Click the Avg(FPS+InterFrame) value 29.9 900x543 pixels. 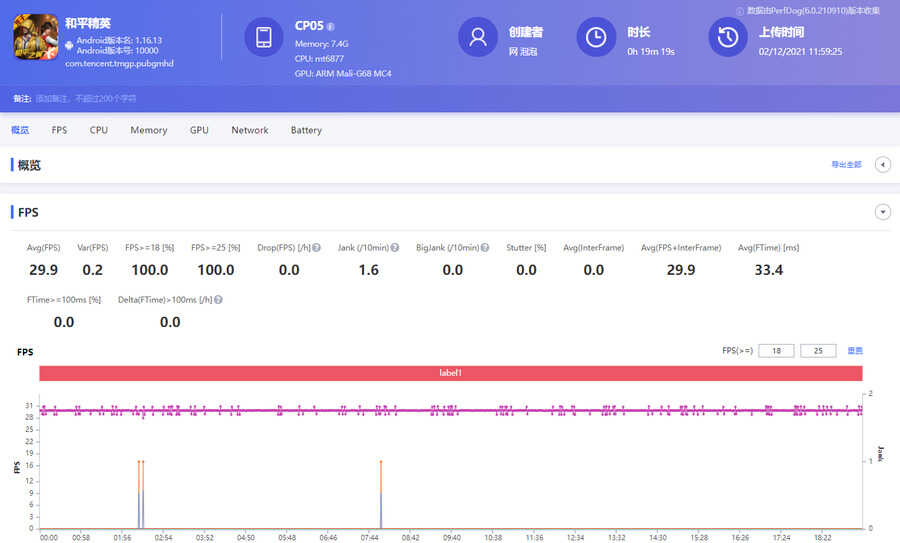(x=681, y=270)
